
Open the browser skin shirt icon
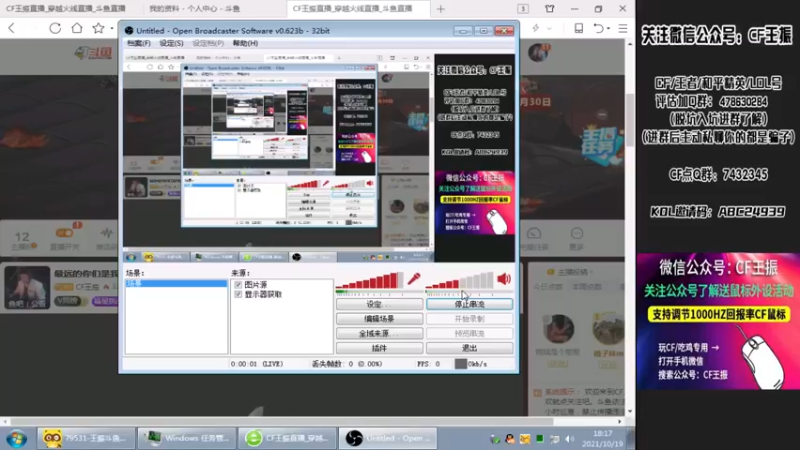click(x=549, y=9)
